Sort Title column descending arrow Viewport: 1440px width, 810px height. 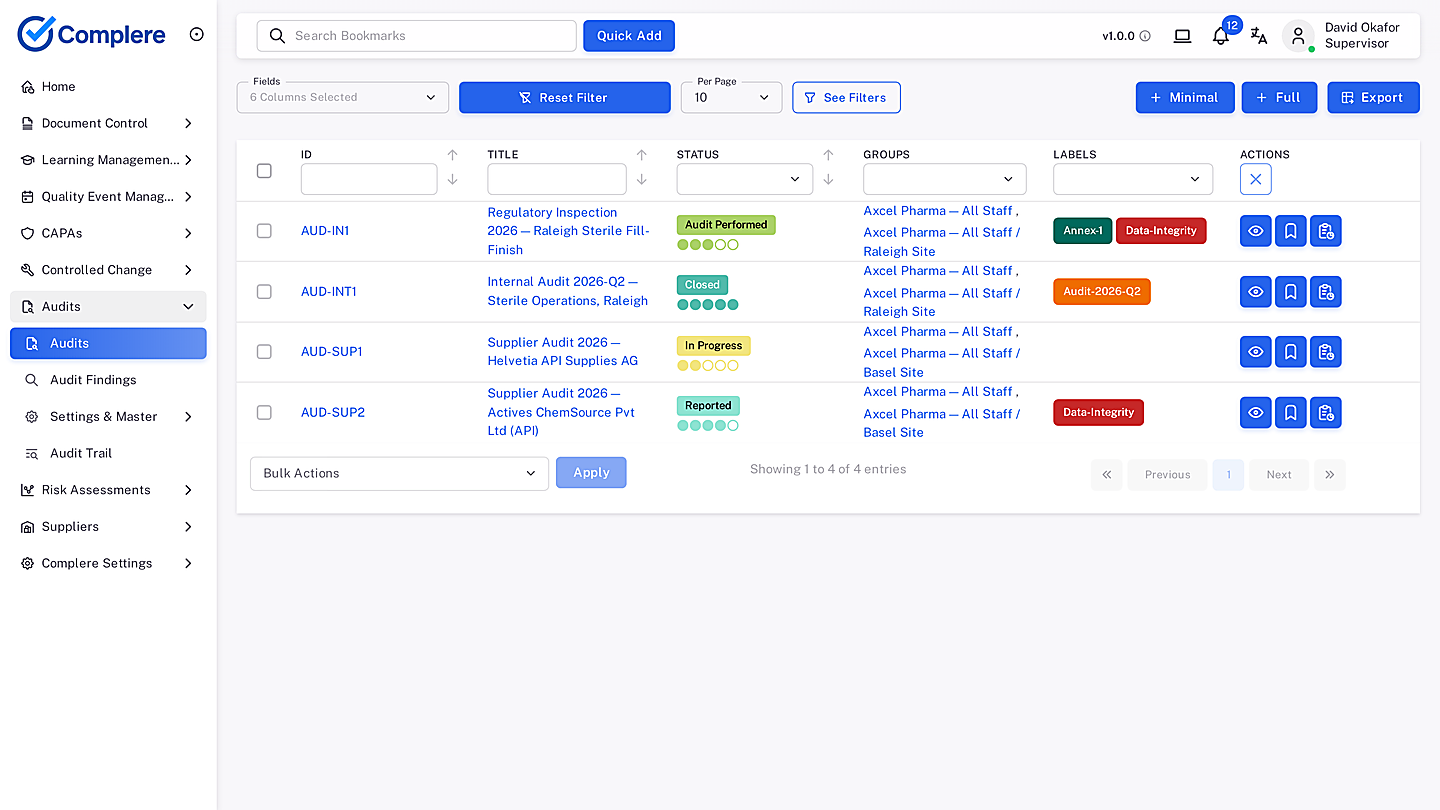click(x=641, y=180)
